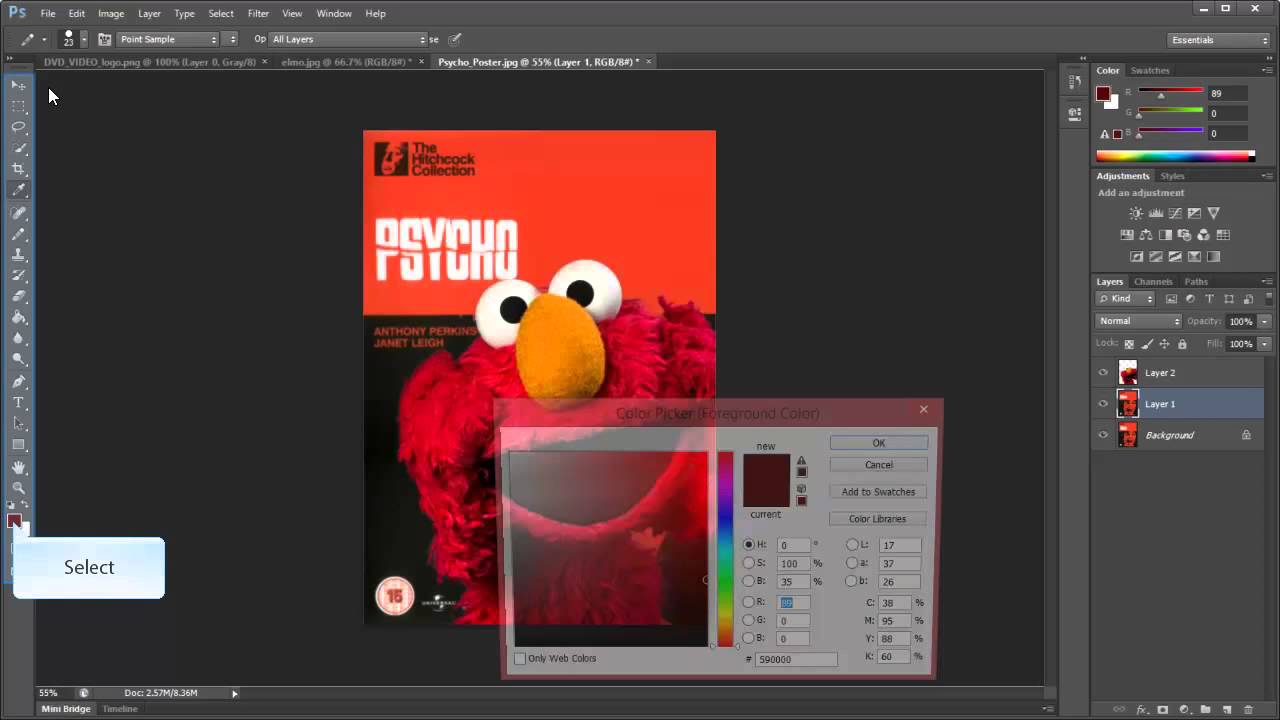Open the Color panel flyout menu

[x=1266, y=70]
